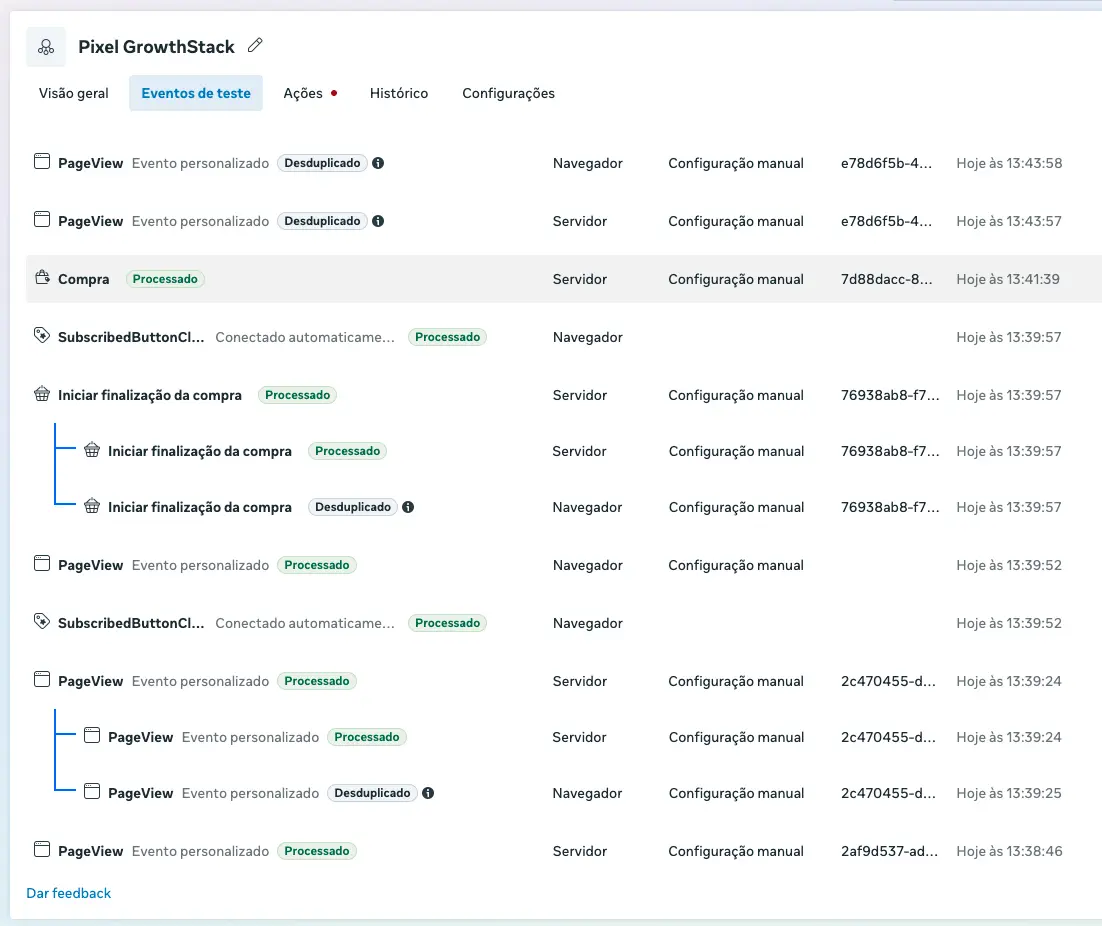Open info icon on deduplicated checkout event
This screenshot has width=1102, height=926.
tap(408, 507)
